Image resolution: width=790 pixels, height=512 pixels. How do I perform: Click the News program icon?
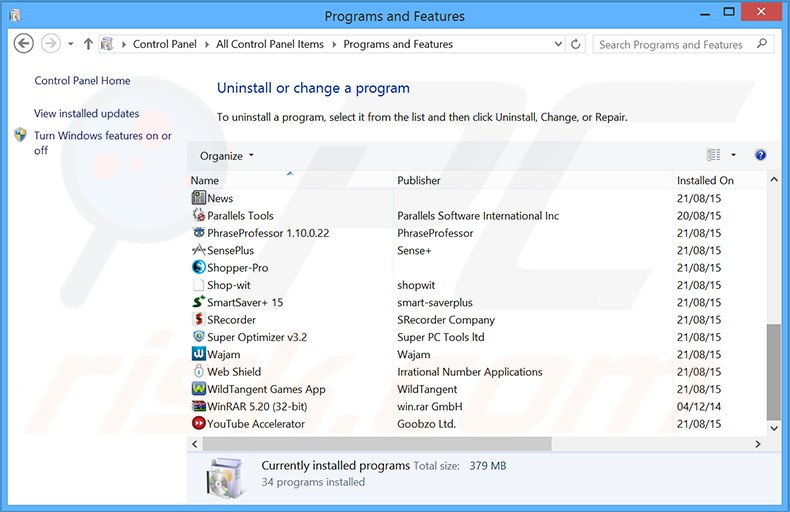pos(199,198)
